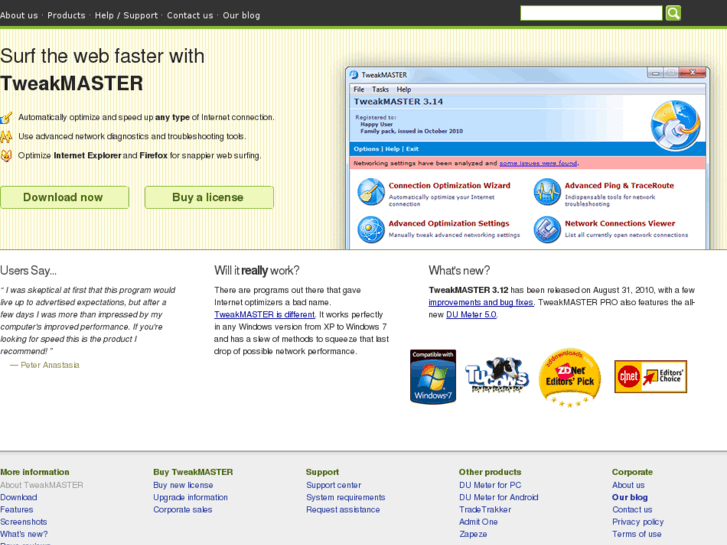Viewport: 727px width, 545px height.
Task: Open footer About us under Corporate
Action: point(628,485)
